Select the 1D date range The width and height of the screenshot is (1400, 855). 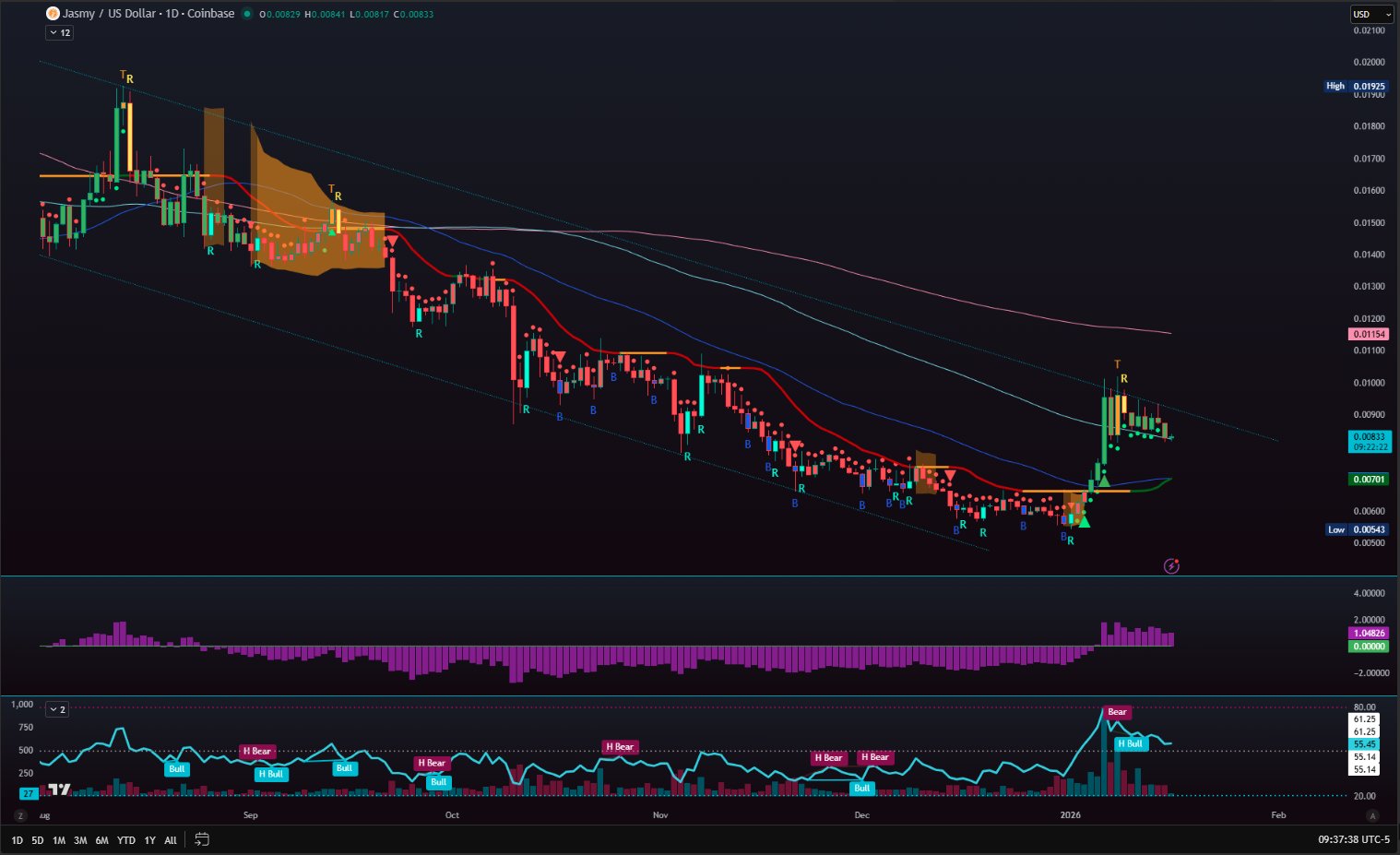(x=17, y=840)
